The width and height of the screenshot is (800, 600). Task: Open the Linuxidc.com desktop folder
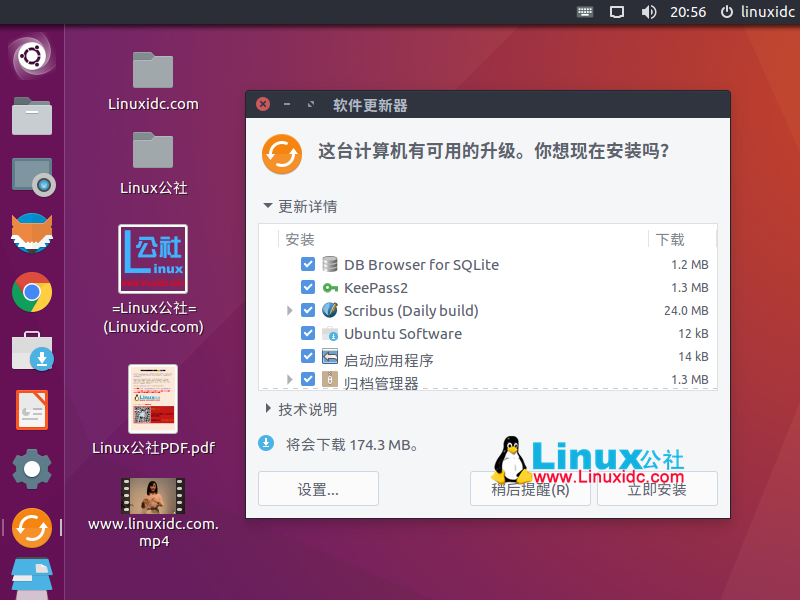(x=153, y=82)
